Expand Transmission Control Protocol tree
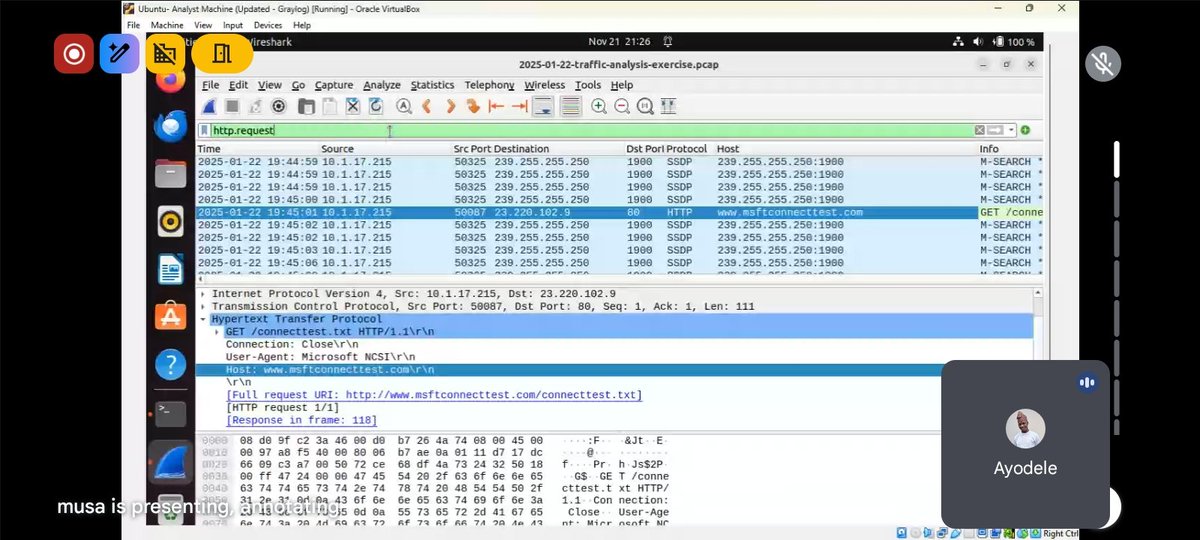 click(203, 306)
